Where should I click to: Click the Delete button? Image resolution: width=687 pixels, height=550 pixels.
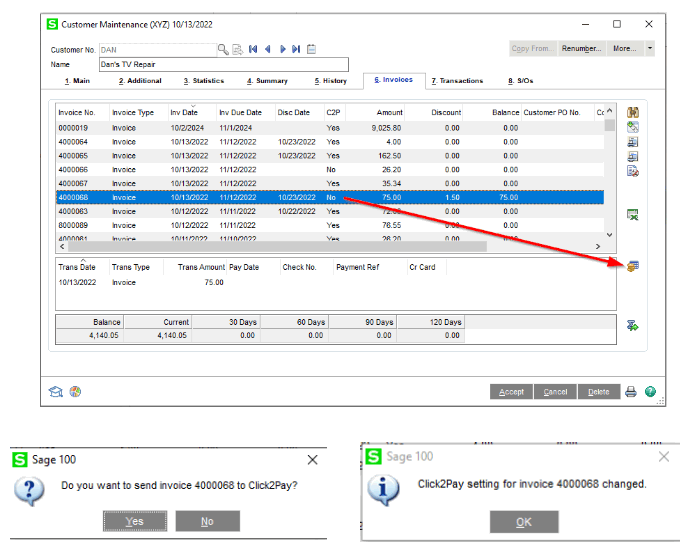click(599, 392)
